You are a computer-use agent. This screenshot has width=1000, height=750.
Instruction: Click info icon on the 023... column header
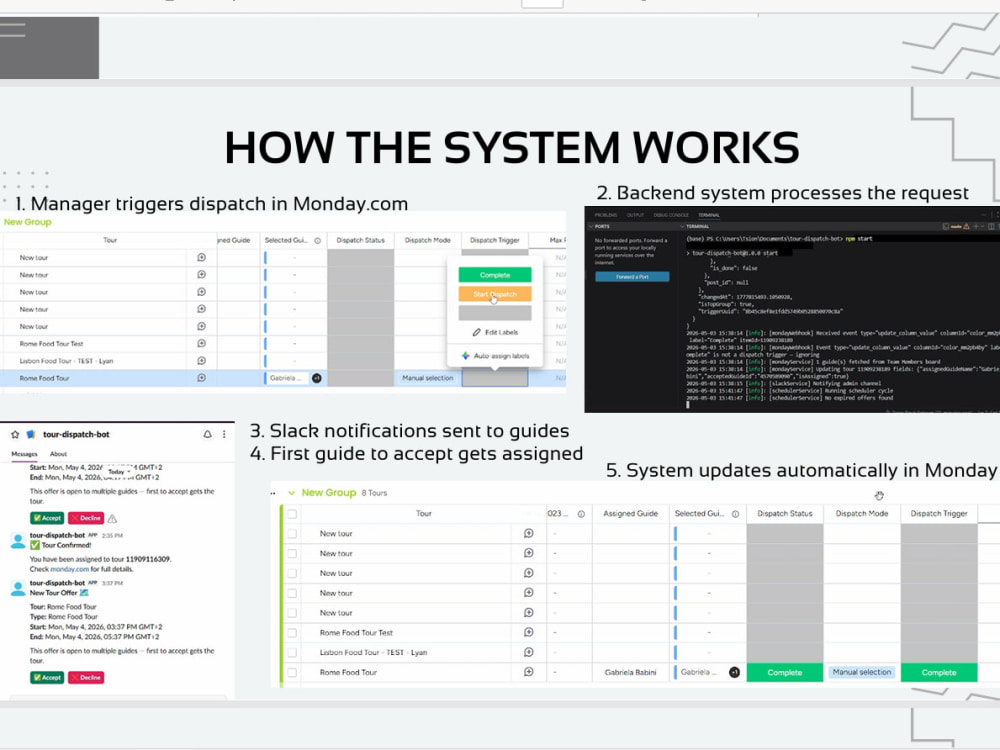click(x=581, y=514)
